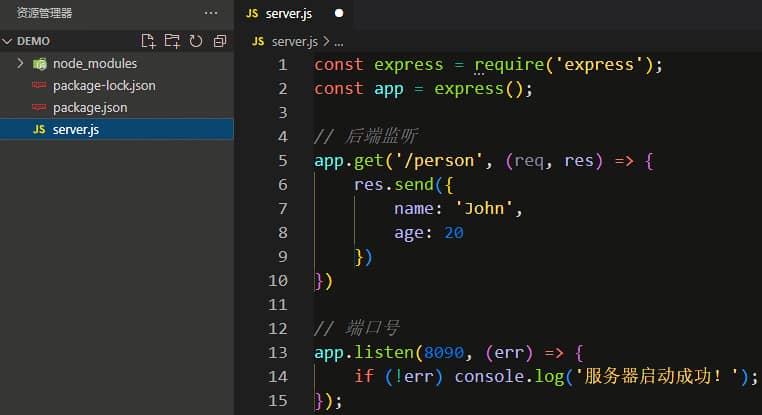
Task: Click 'console.log' on line 14
Action: [509, 377]
